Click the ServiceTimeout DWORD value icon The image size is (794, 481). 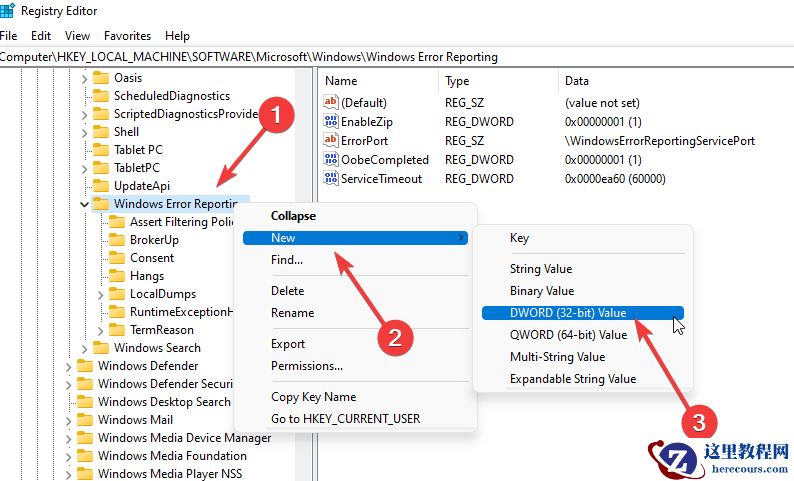332,179
